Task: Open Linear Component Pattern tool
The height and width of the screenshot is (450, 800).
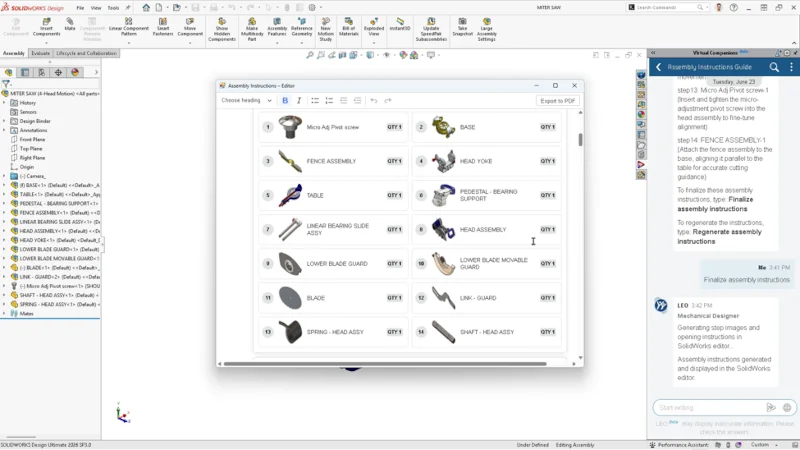Action: click(x=129, y=27)
